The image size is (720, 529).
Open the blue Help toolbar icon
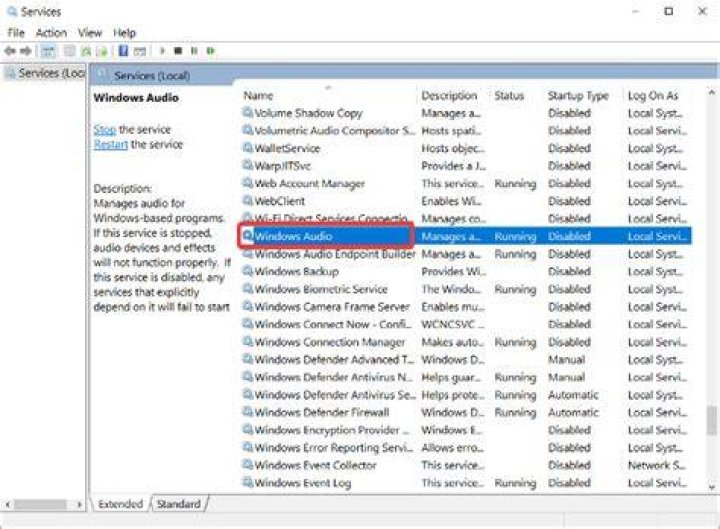(x=123, y=51)
